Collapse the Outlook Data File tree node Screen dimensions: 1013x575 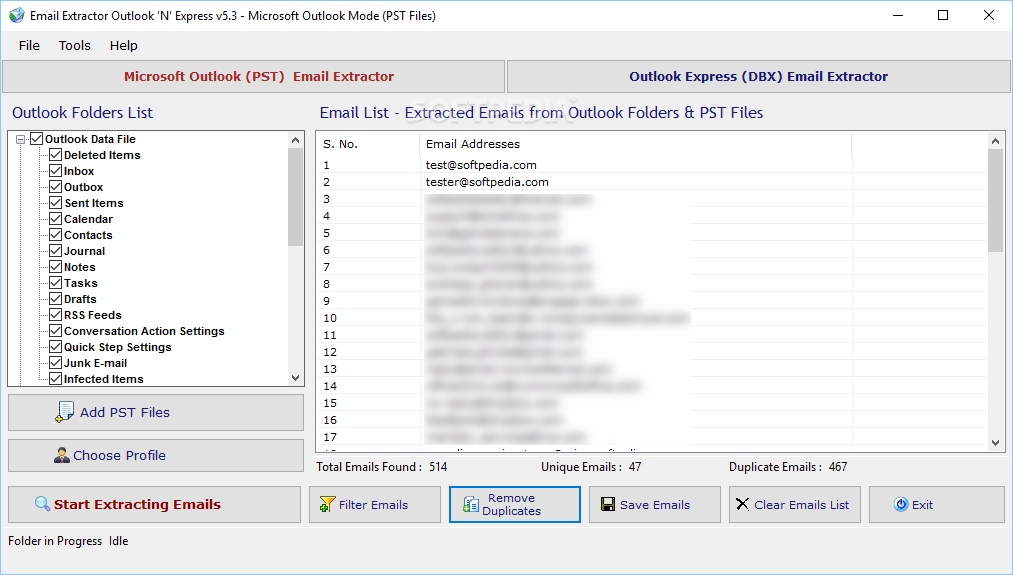(x=21, y=140)
